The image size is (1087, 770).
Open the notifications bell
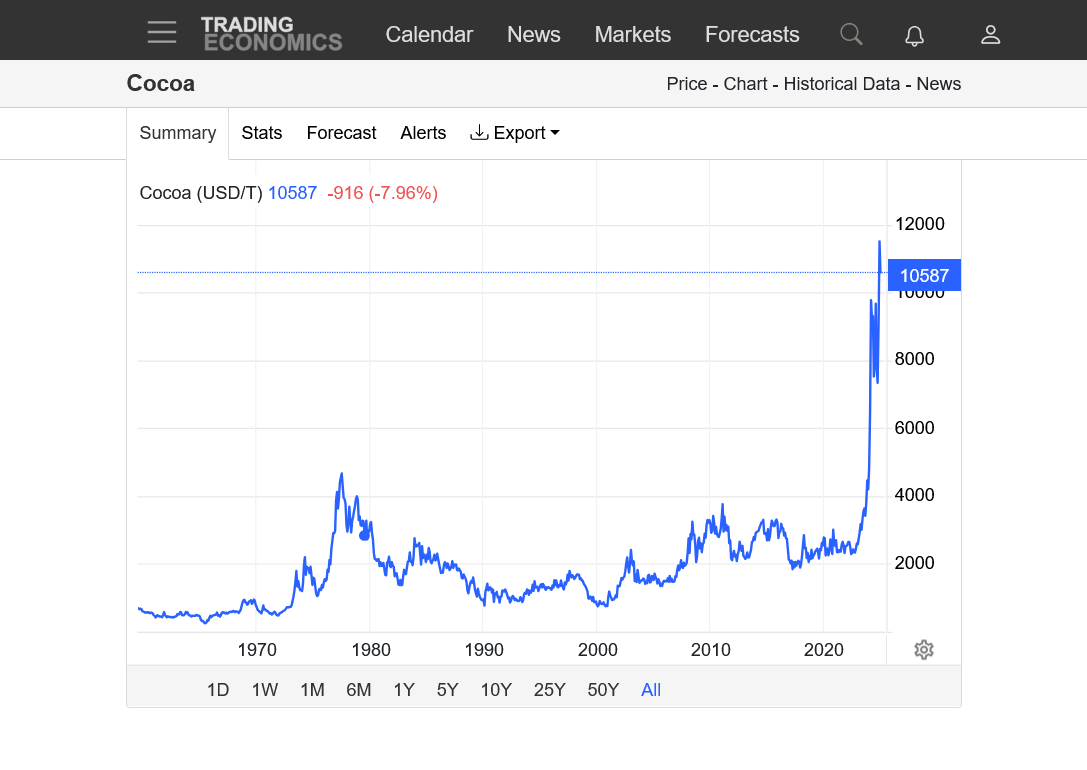click(x=914, y=35)
